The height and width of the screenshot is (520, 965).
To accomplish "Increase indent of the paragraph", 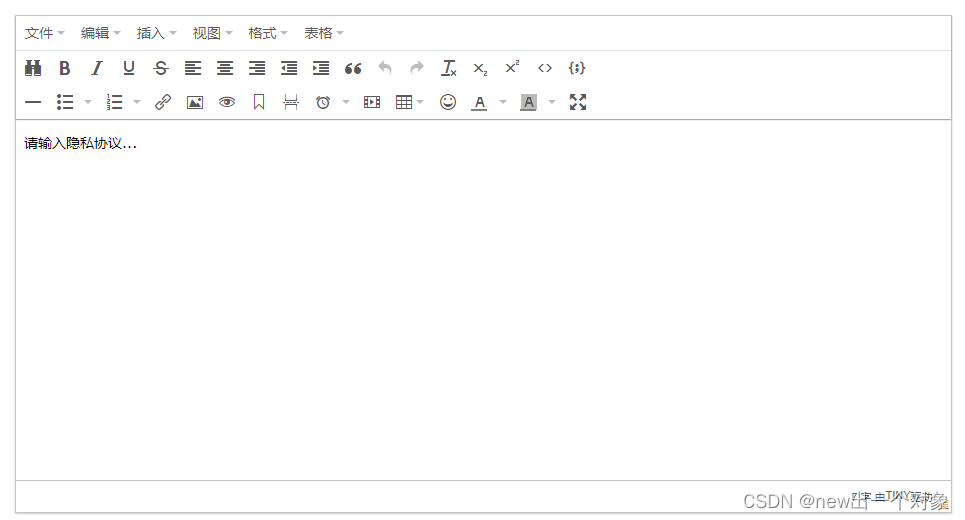I will coord(321,68).
